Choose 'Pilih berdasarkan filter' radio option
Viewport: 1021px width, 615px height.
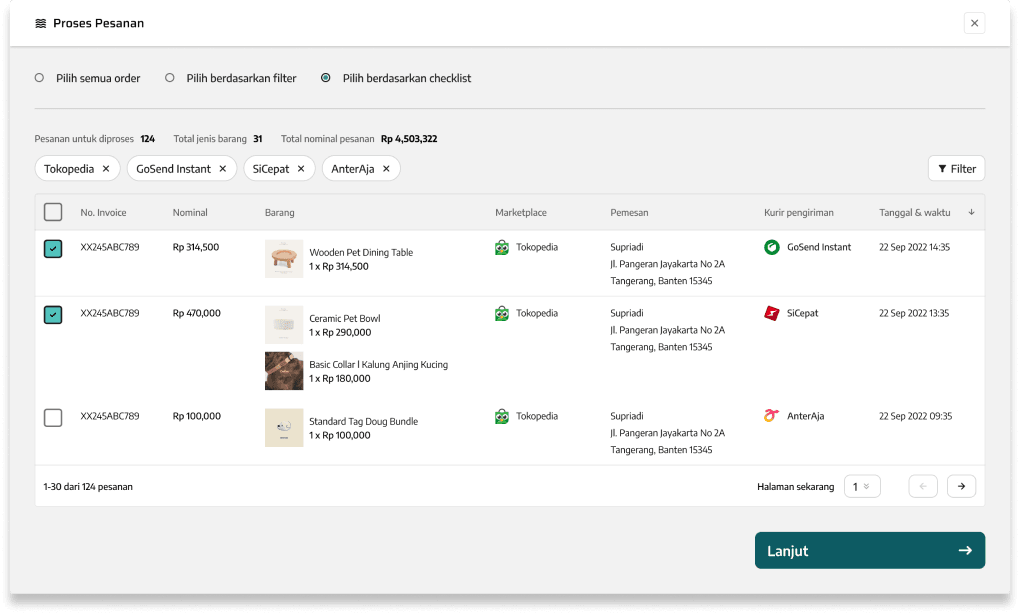[170, 78]
